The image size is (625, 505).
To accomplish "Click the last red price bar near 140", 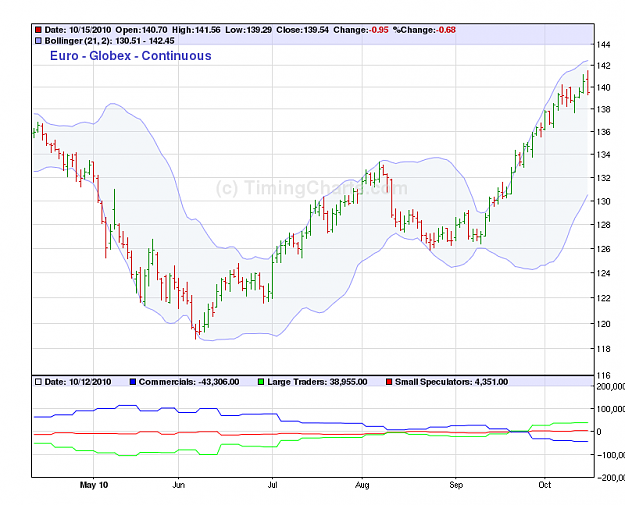I will pyautogui.click(x=588, y=83).
